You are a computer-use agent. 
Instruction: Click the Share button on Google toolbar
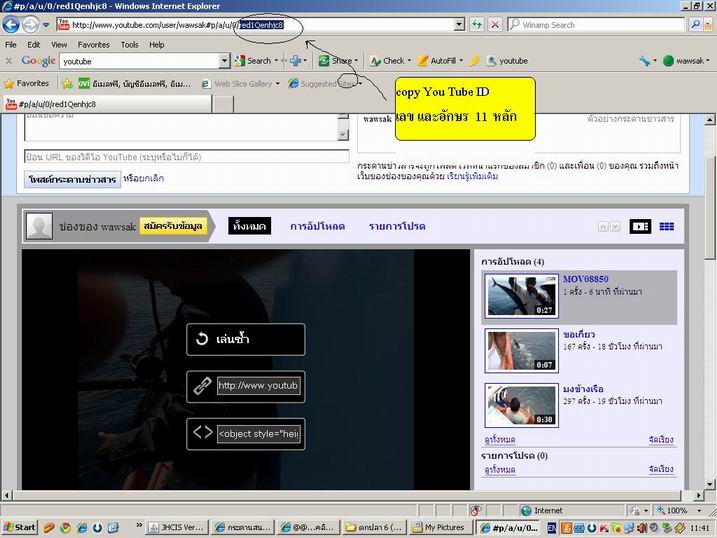337,61
